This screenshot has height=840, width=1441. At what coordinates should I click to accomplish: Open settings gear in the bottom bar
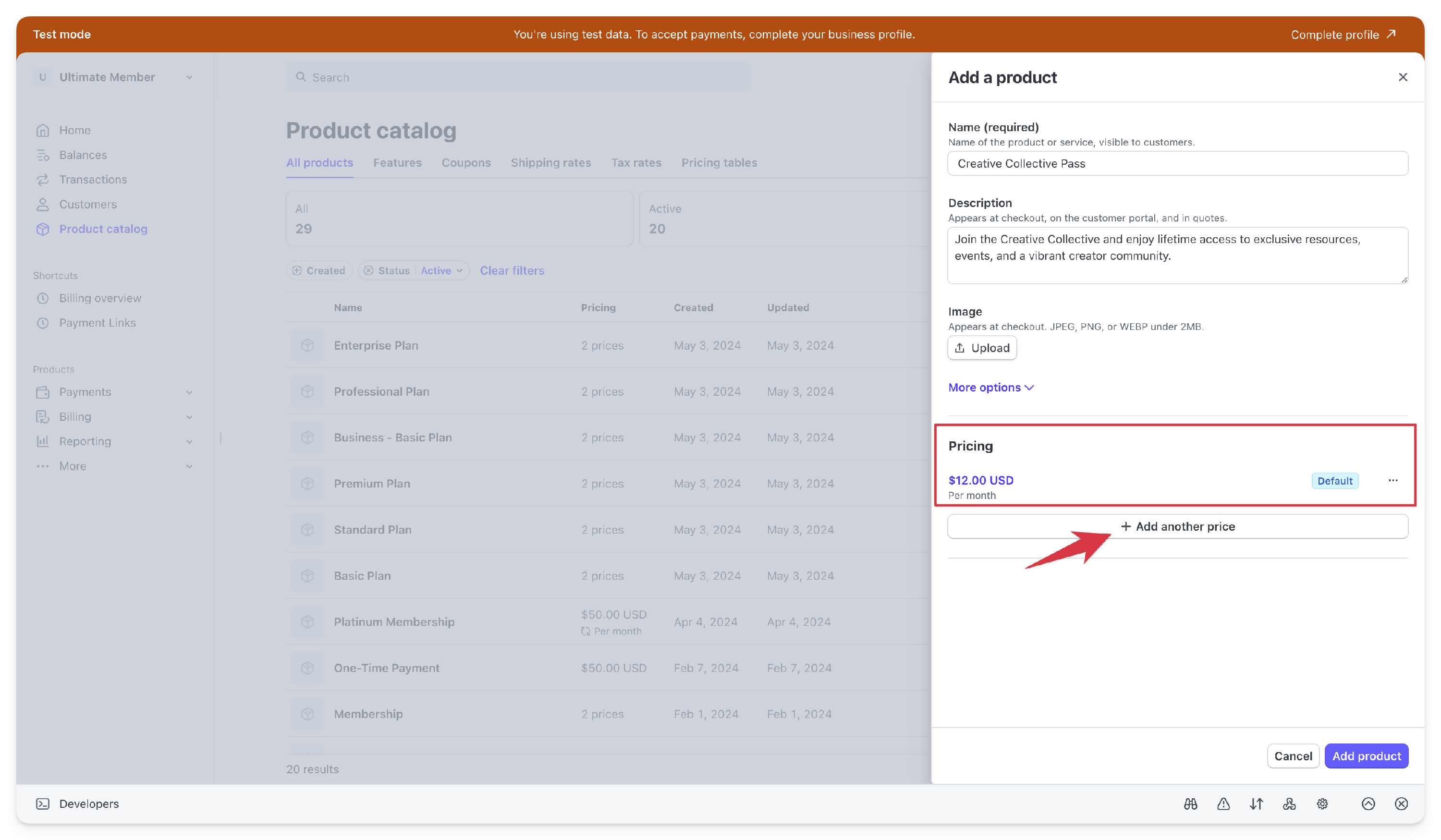1322,803
